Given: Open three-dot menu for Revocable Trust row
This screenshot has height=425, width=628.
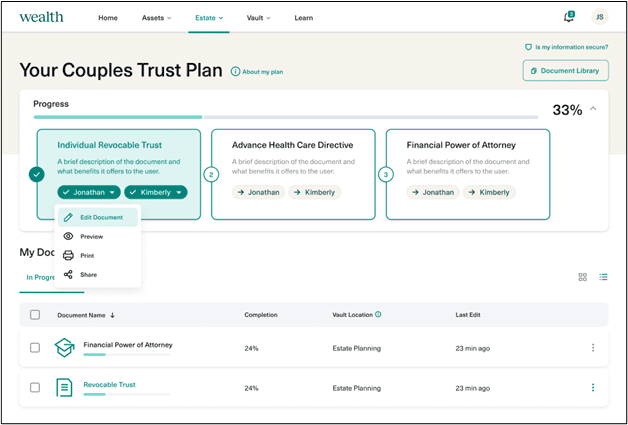Looking at the screenshot, I should (593, 387).
